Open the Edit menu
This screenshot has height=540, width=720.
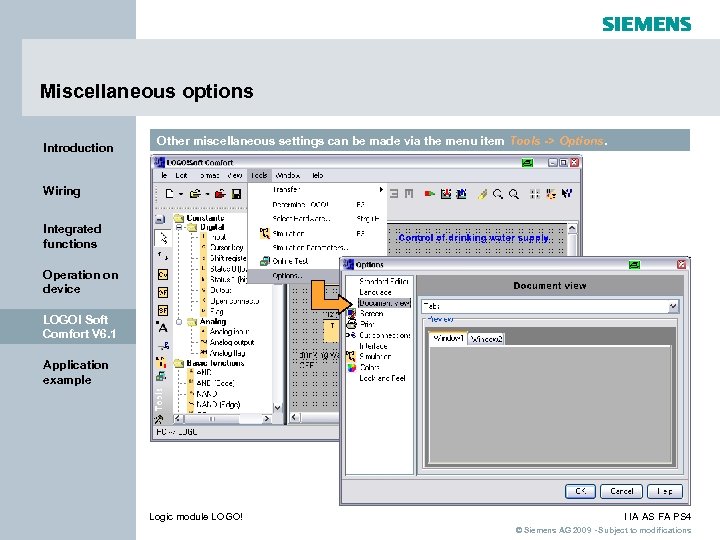pos(181,175)
